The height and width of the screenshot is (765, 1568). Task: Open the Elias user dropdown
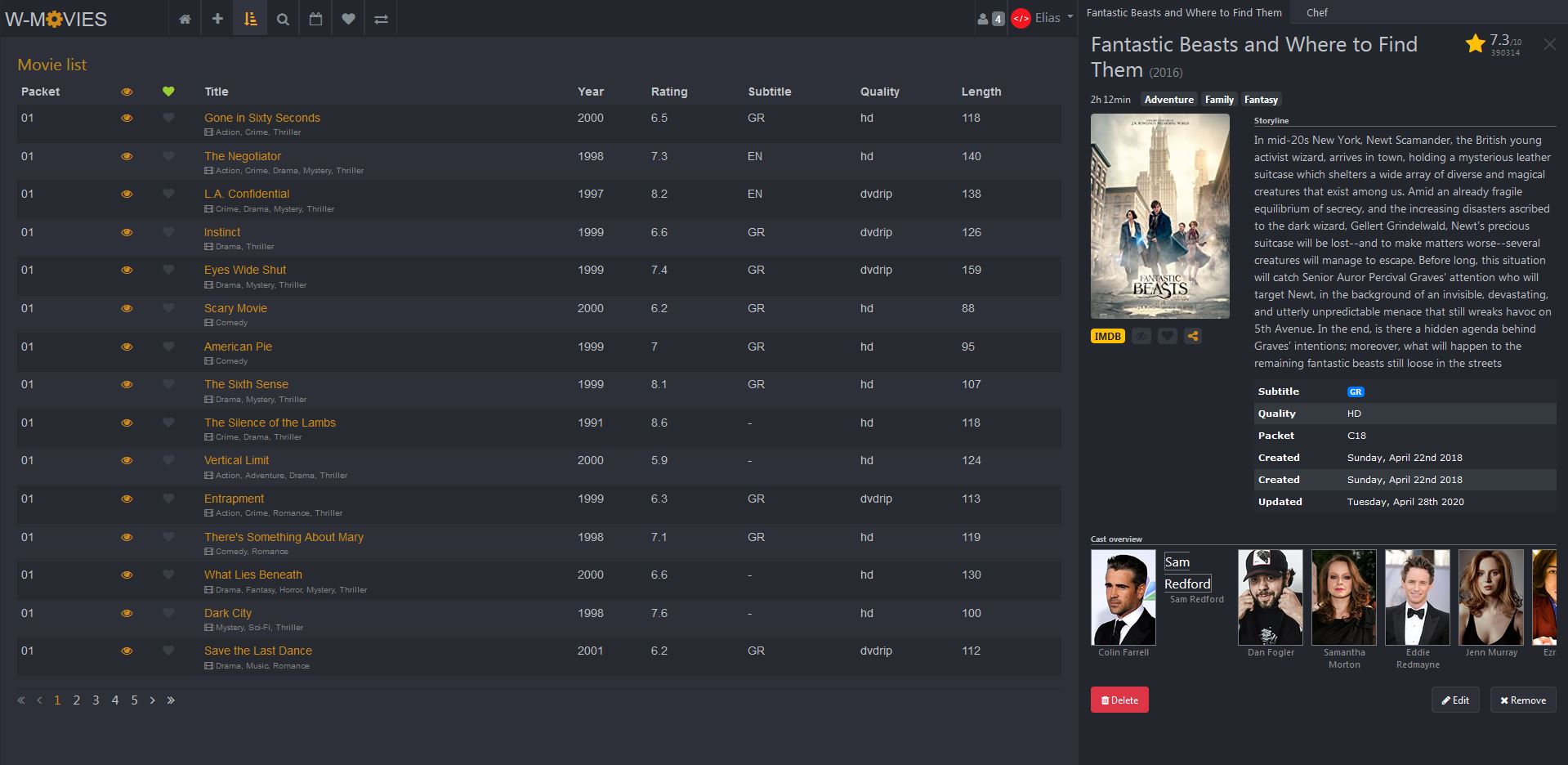[x=1054, y=18]
